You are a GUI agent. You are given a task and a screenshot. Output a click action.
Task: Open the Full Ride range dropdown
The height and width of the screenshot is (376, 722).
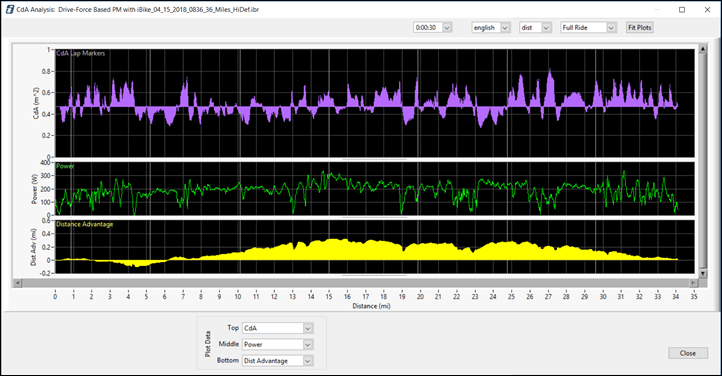coord(611,28)
